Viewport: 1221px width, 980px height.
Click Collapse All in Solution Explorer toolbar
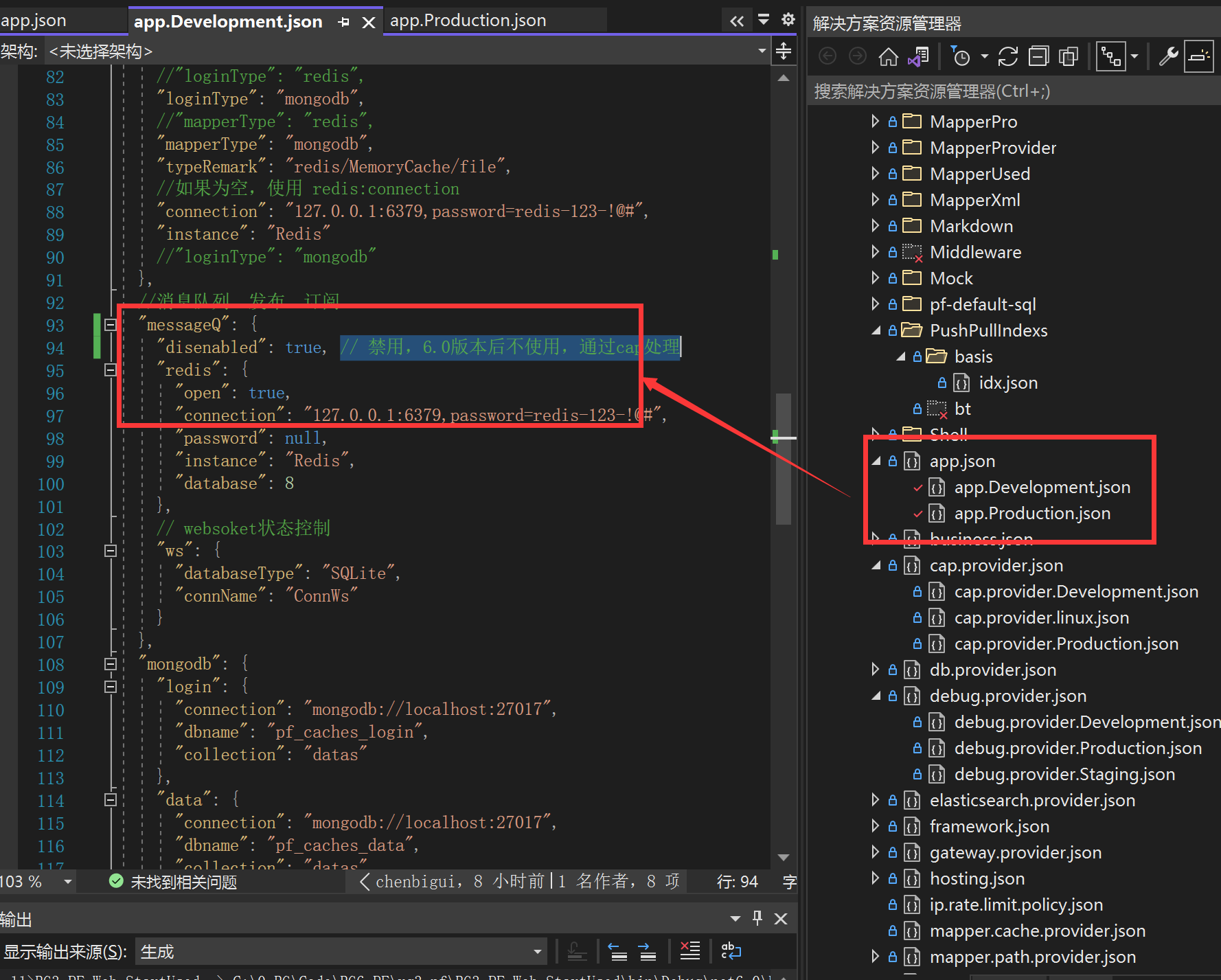pos(1038,57)
